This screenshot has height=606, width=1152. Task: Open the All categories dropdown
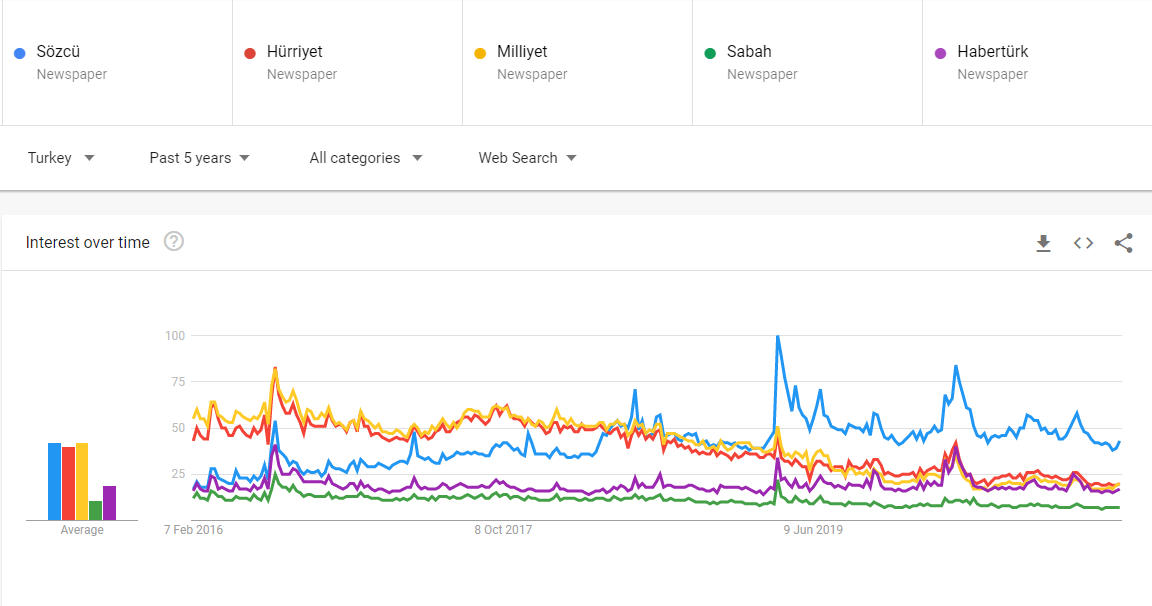point(365,158)
